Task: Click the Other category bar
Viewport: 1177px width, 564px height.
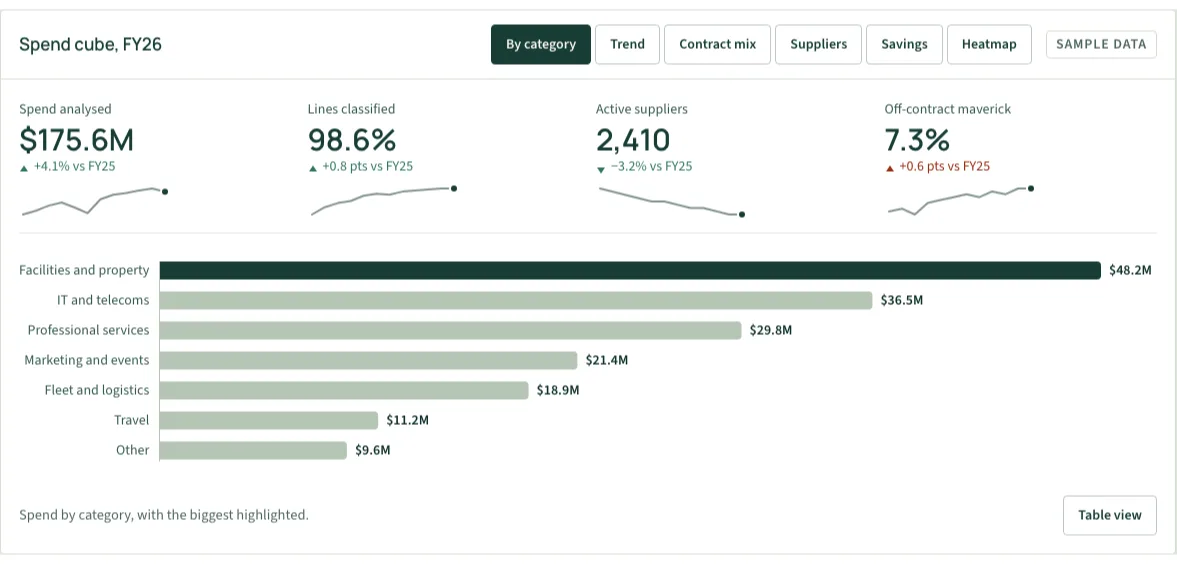Action: pyautogui.click(x=254, y=451)
